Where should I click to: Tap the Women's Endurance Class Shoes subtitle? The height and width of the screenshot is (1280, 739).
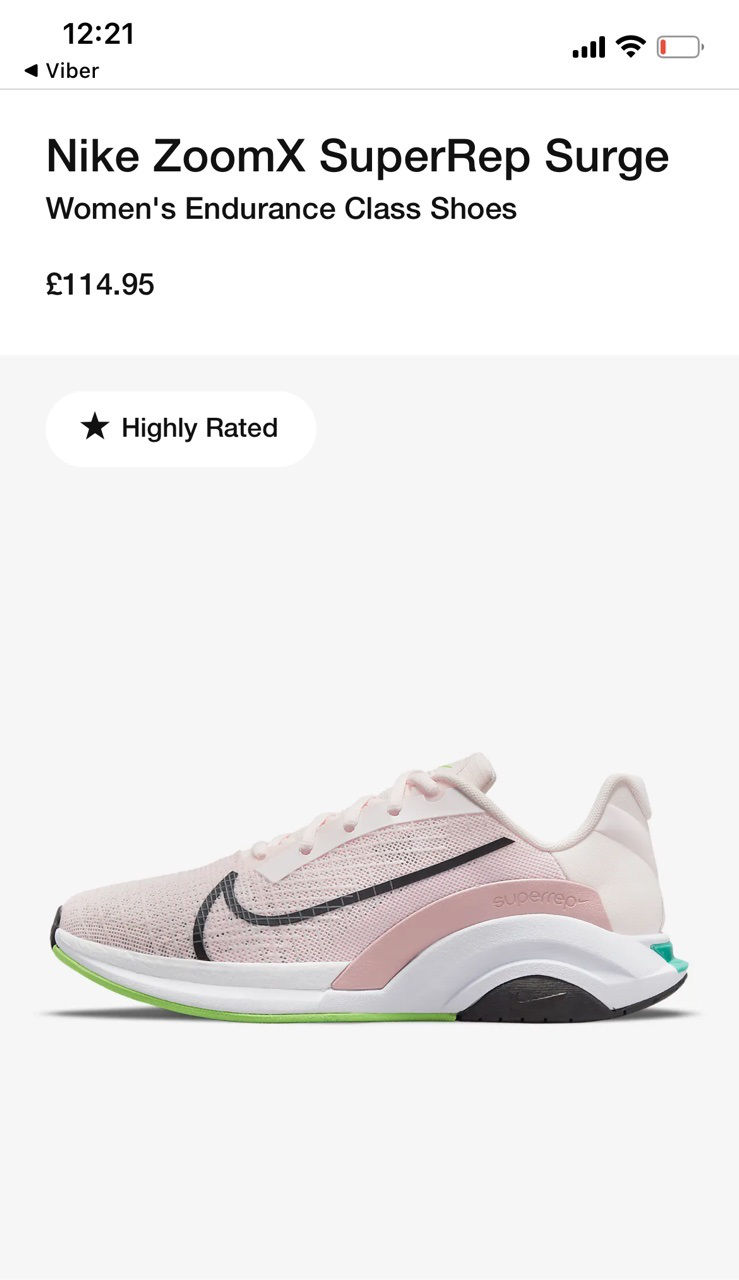click(281, 209)
